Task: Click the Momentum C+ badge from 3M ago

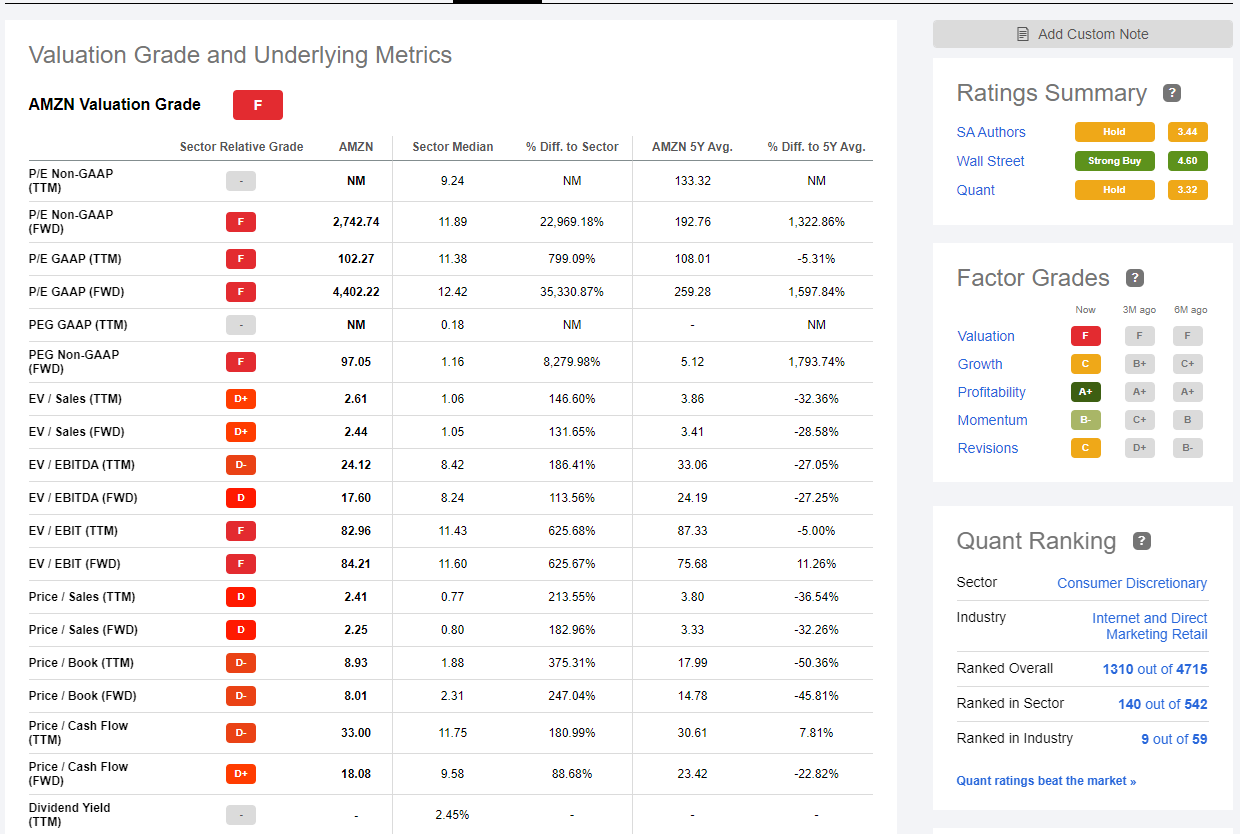Action: click(x=1140, y=420)
